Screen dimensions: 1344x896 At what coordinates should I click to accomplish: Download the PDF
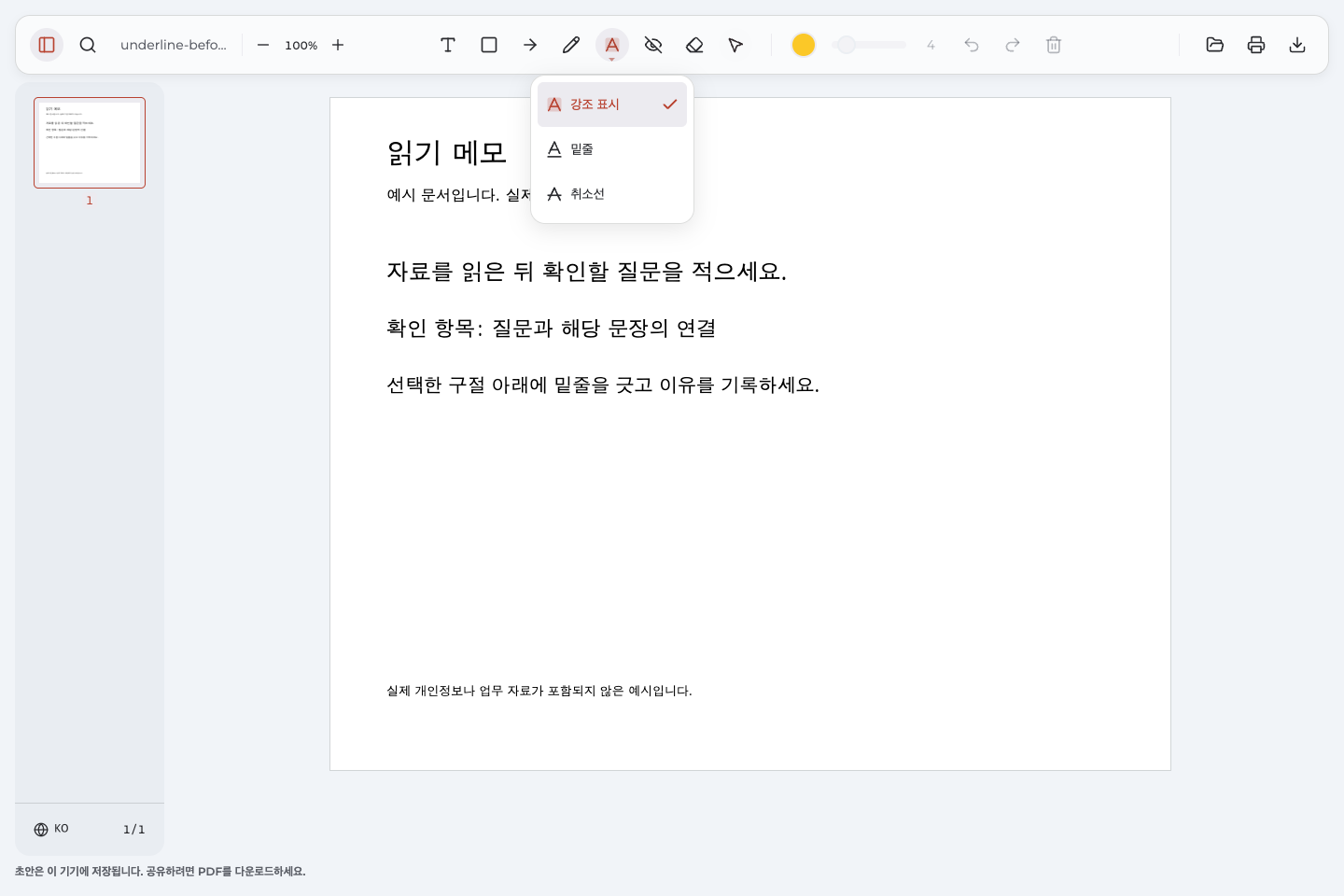tap(1297, 45)
